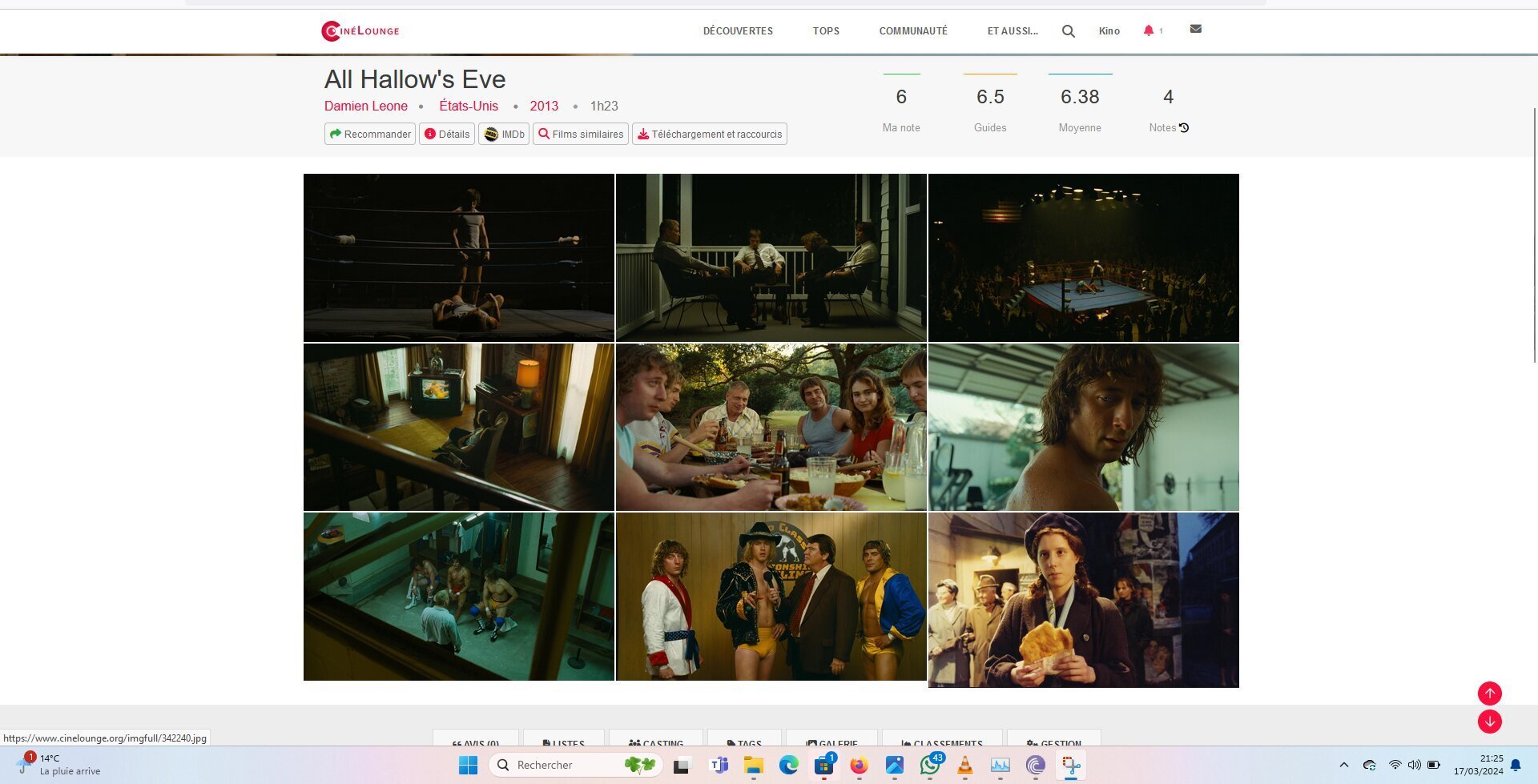Check notifications via the red bell icon

pyautogui.click(x=1149, y=30)
